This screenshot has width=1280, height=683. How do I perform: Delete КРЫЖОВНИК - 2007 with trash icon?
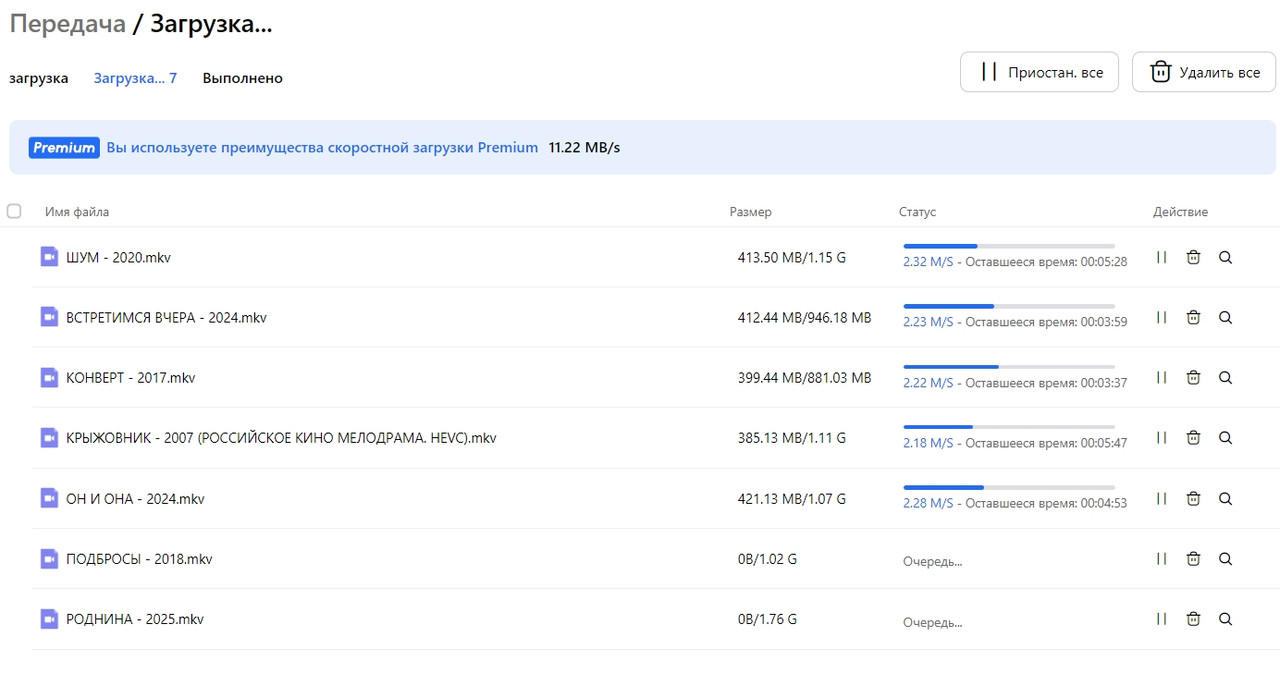(1193, 437)
